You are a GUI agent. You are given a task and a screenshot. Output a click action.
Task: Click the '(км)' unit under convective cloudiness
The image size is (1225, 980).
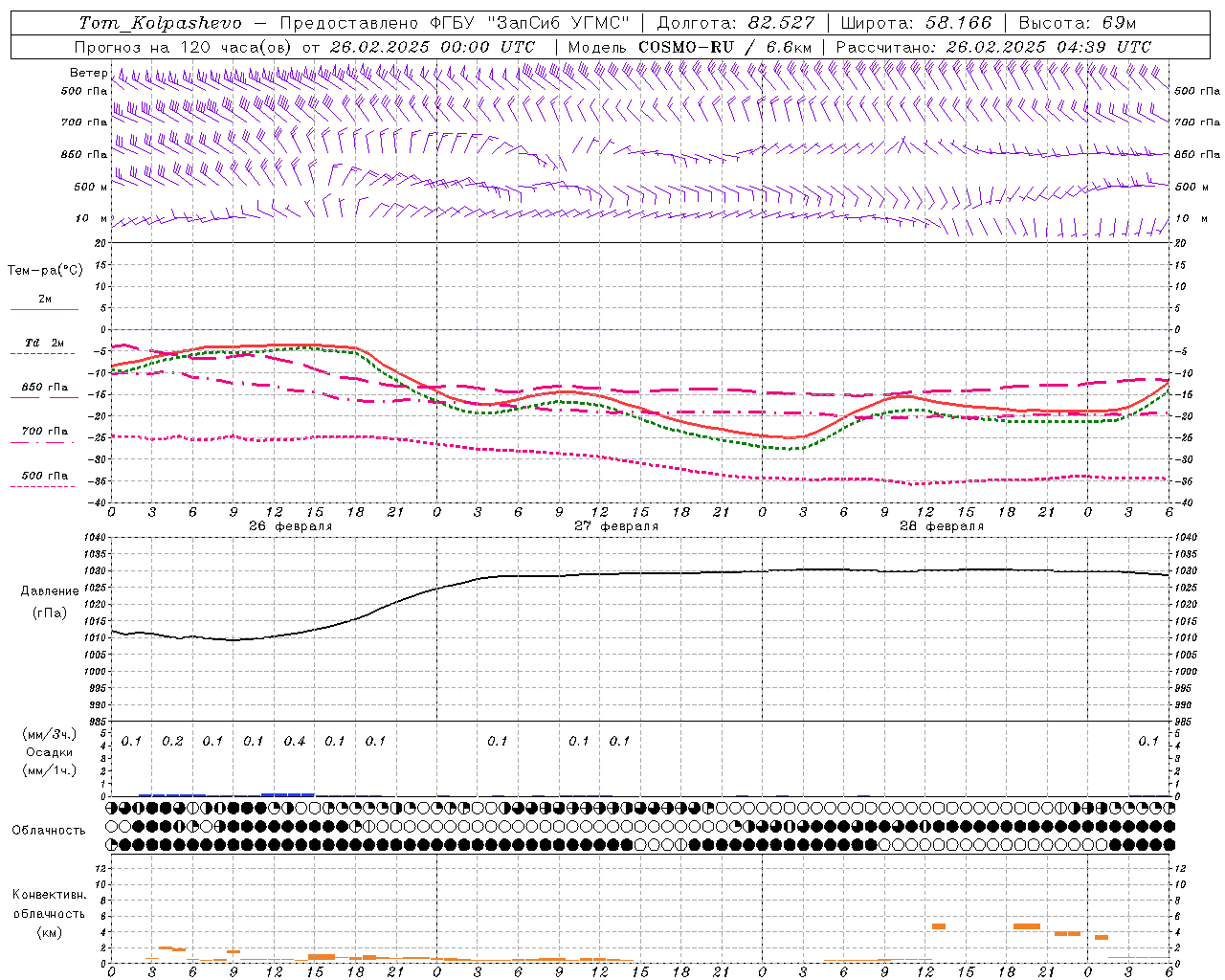coord(49,933)
